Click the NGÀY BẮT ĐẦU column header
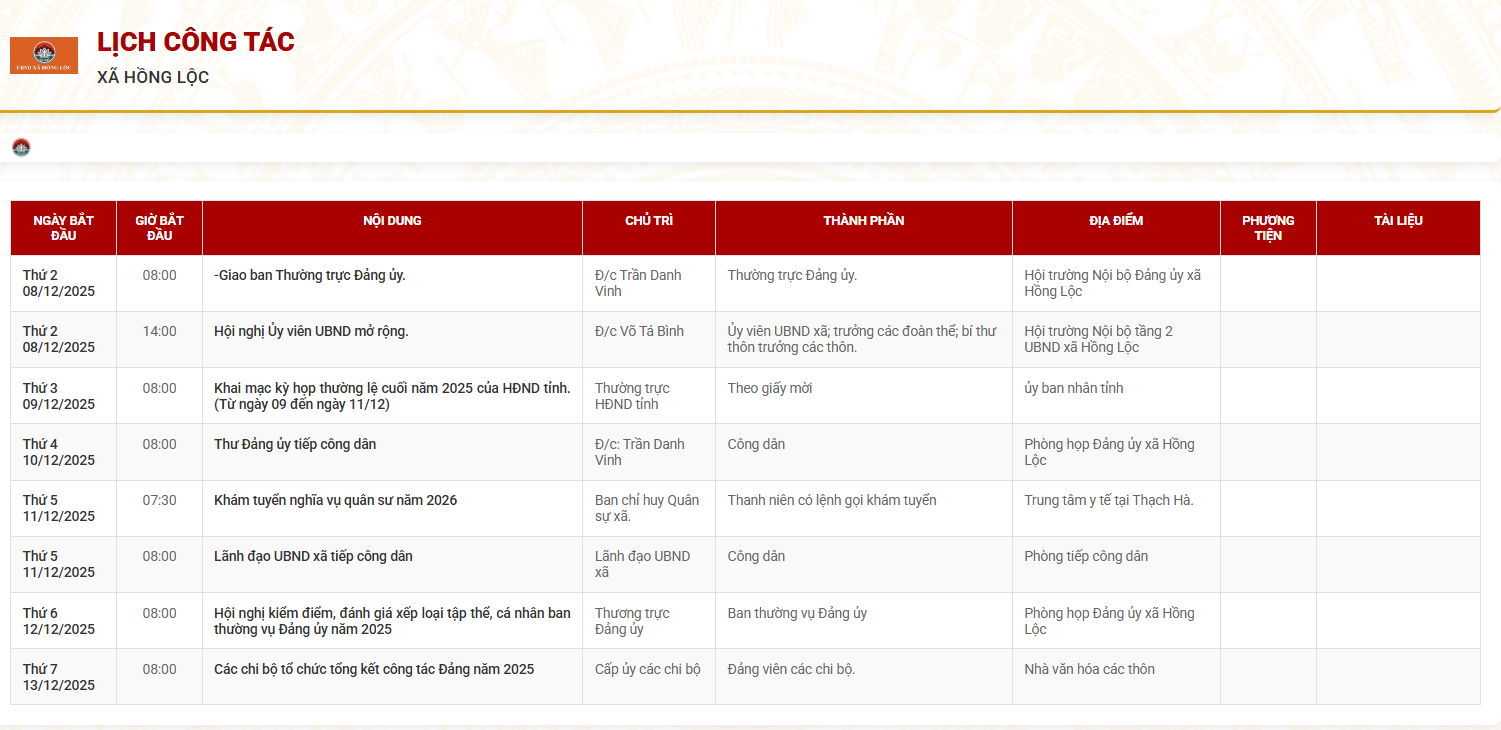 [x=63, y=228]
